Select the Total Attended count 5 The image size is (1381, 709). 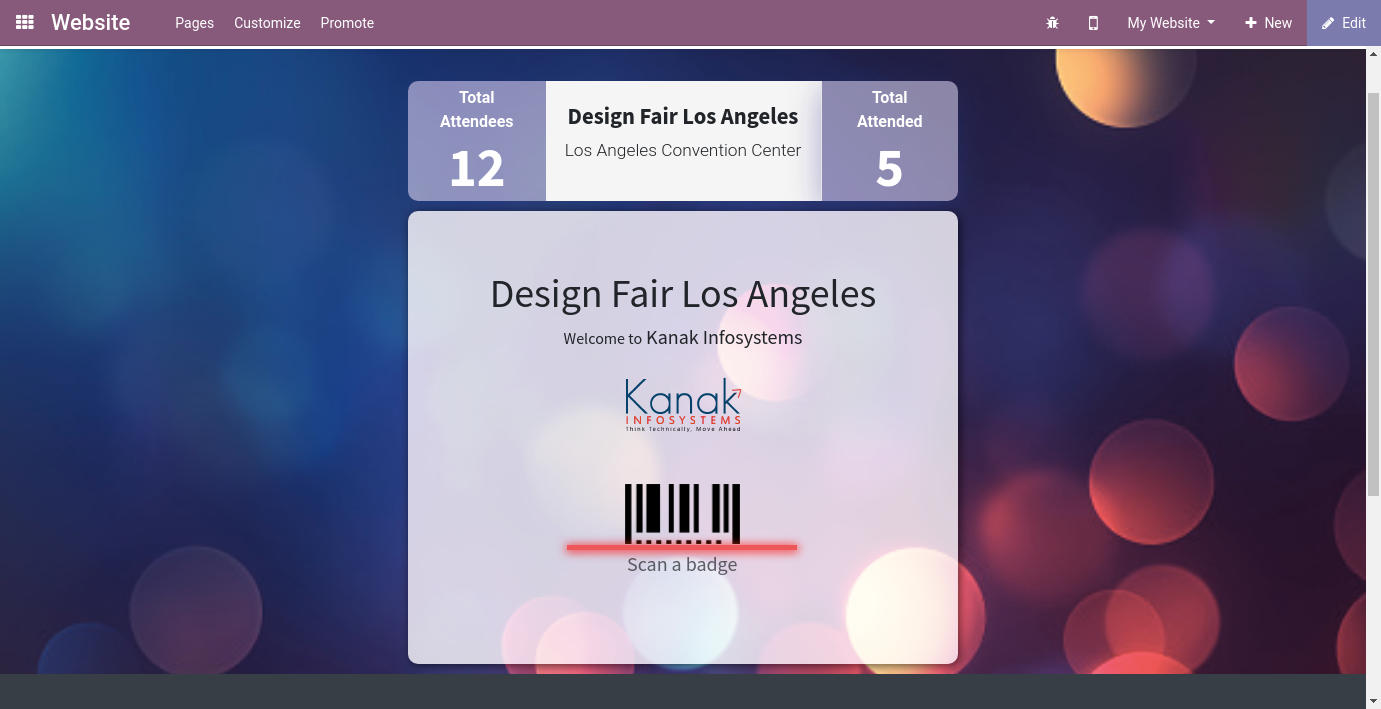coord(889,168)
